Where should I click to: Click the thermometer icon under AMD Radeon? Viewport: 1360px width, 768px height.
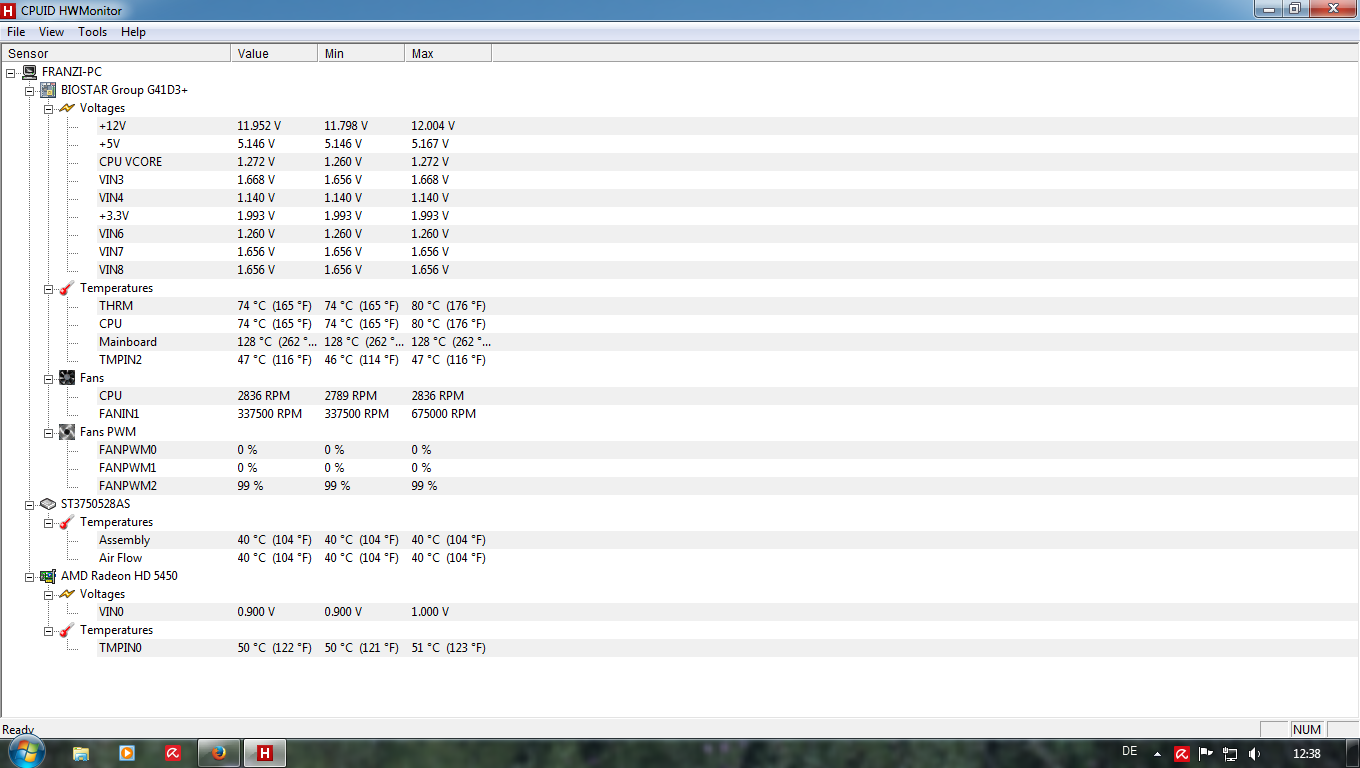click(67, 630)
